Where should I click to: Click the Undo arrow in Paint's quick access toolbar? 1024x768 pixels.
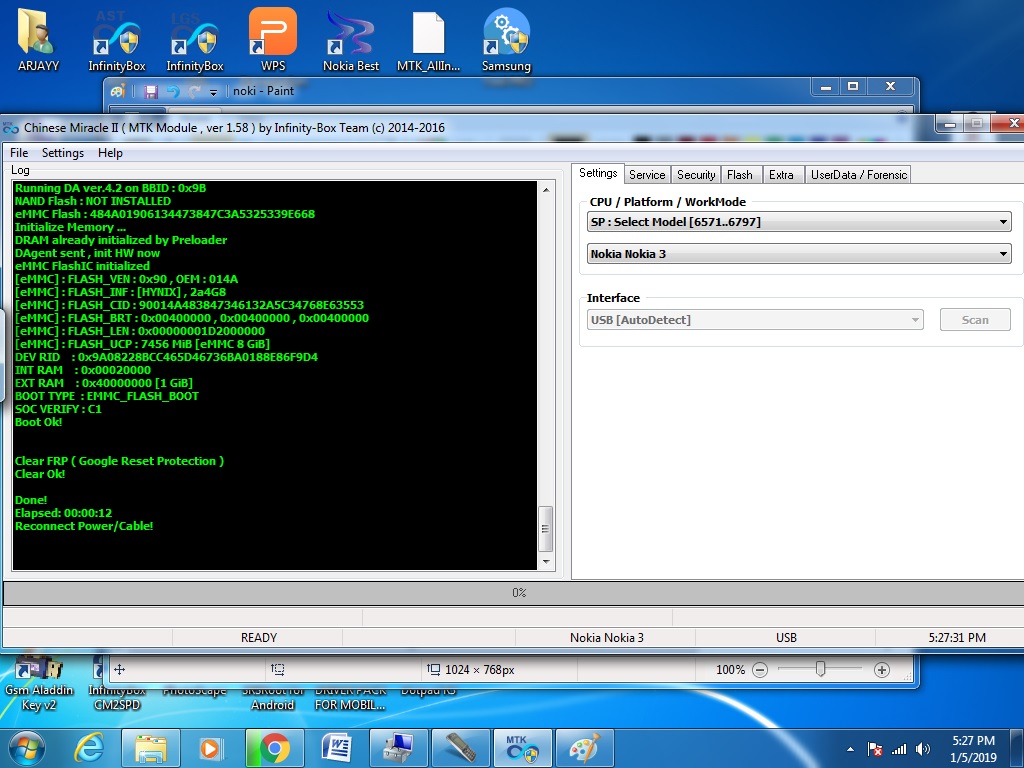click(173, 91)
